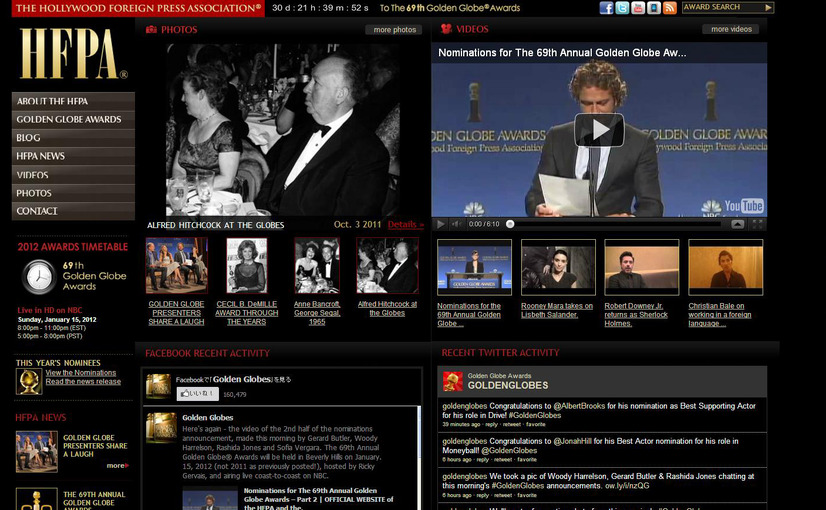Click the film camera icon next to Videos heading
826x510 pixels.
[446, 29]
